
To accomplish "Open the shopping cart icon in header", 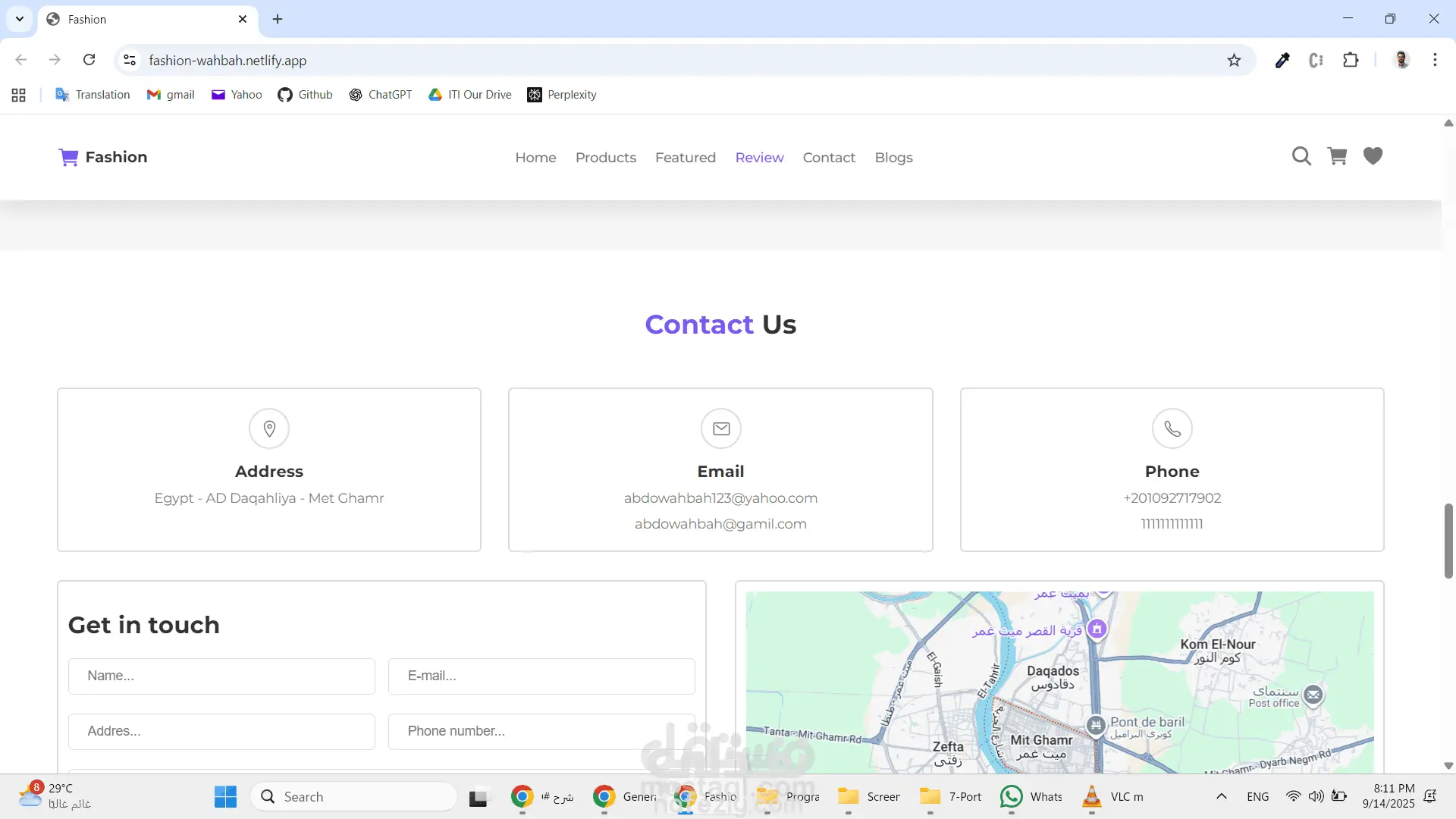I will click(1337, 156).
